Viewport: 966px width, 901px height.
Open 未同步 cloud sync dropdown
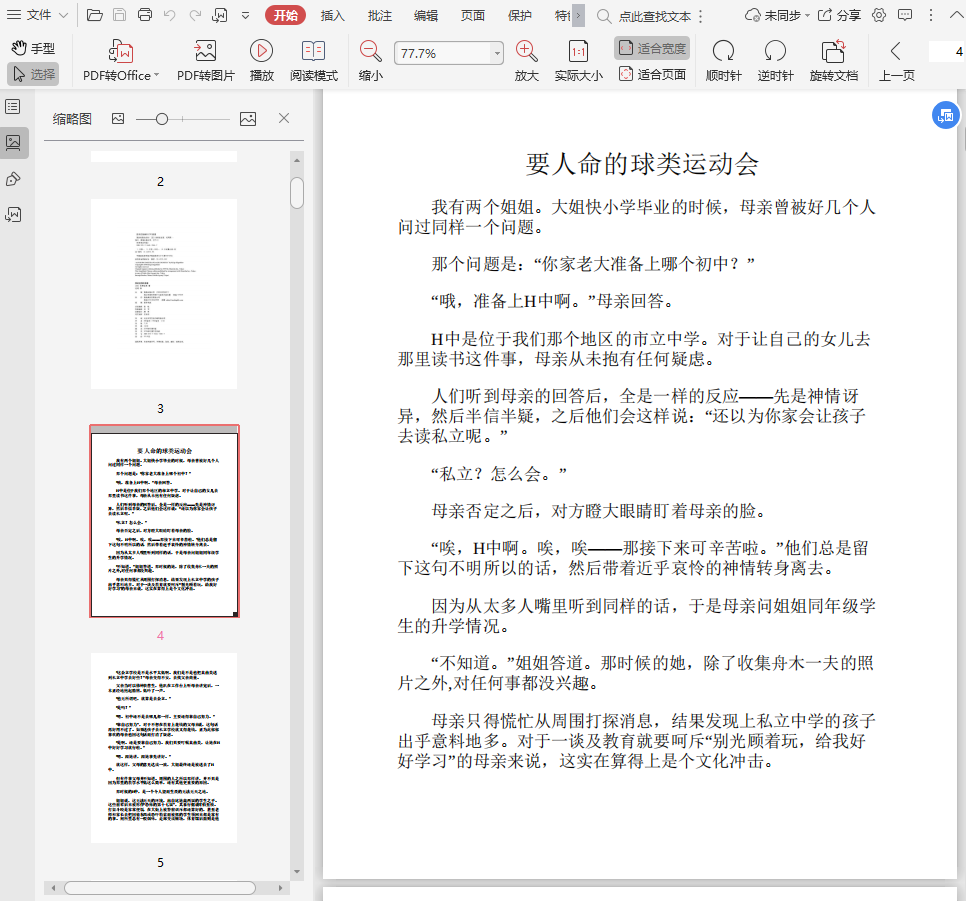[x=777, y=15]
